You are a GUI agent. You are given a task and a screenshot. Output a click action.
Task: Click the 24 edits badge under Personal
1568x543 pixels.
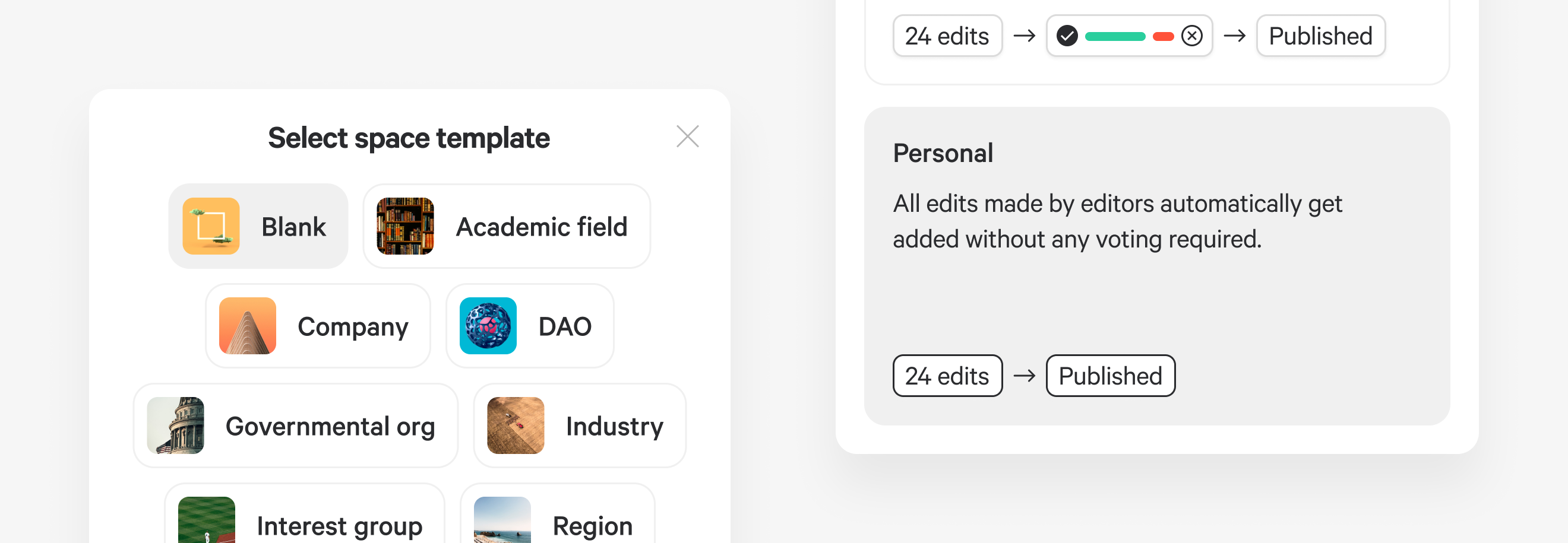point(947,376)
